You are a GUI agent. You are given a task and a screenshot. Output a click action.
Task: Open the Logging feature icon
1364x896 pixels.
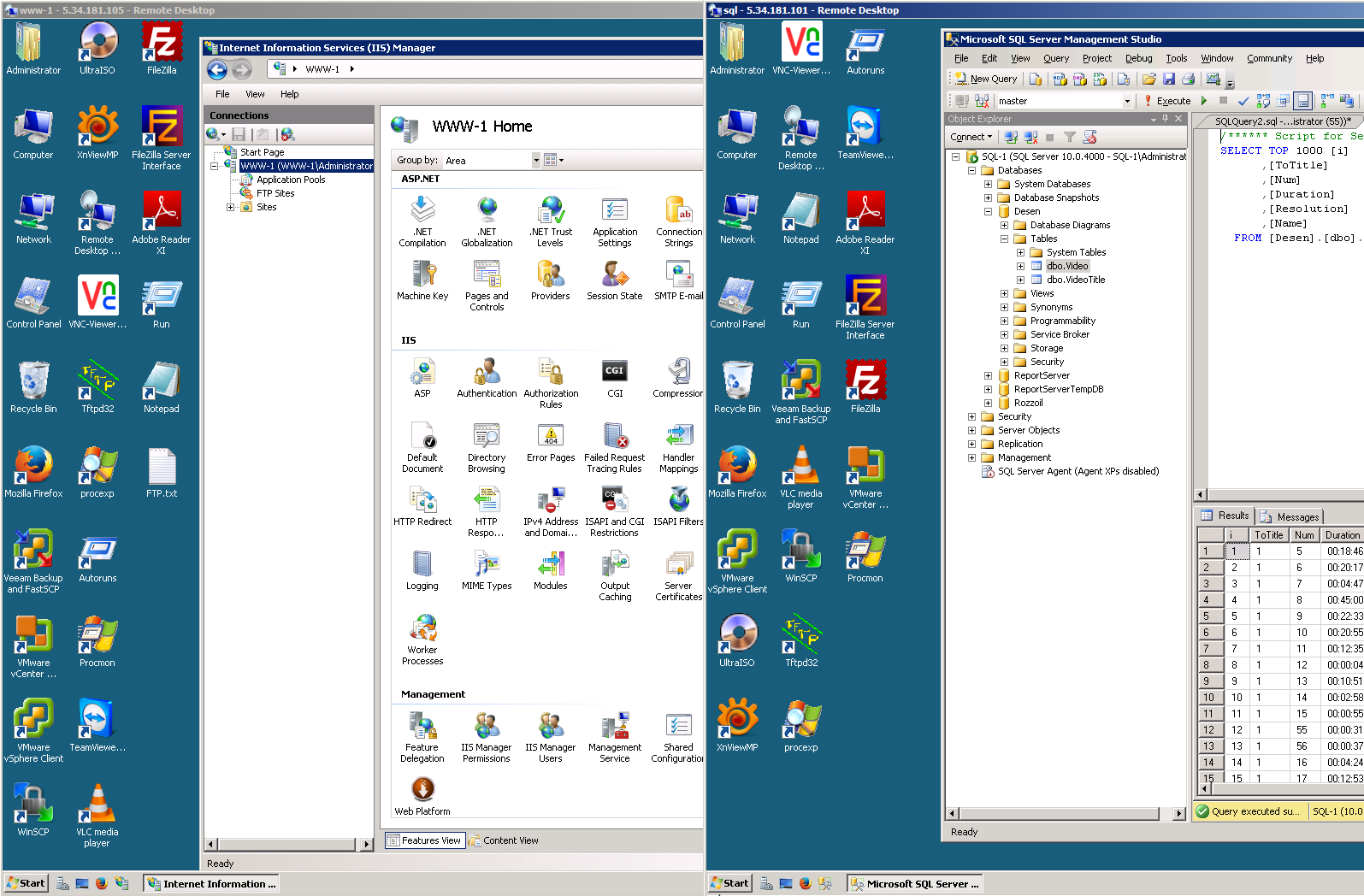tap(422, 569)
